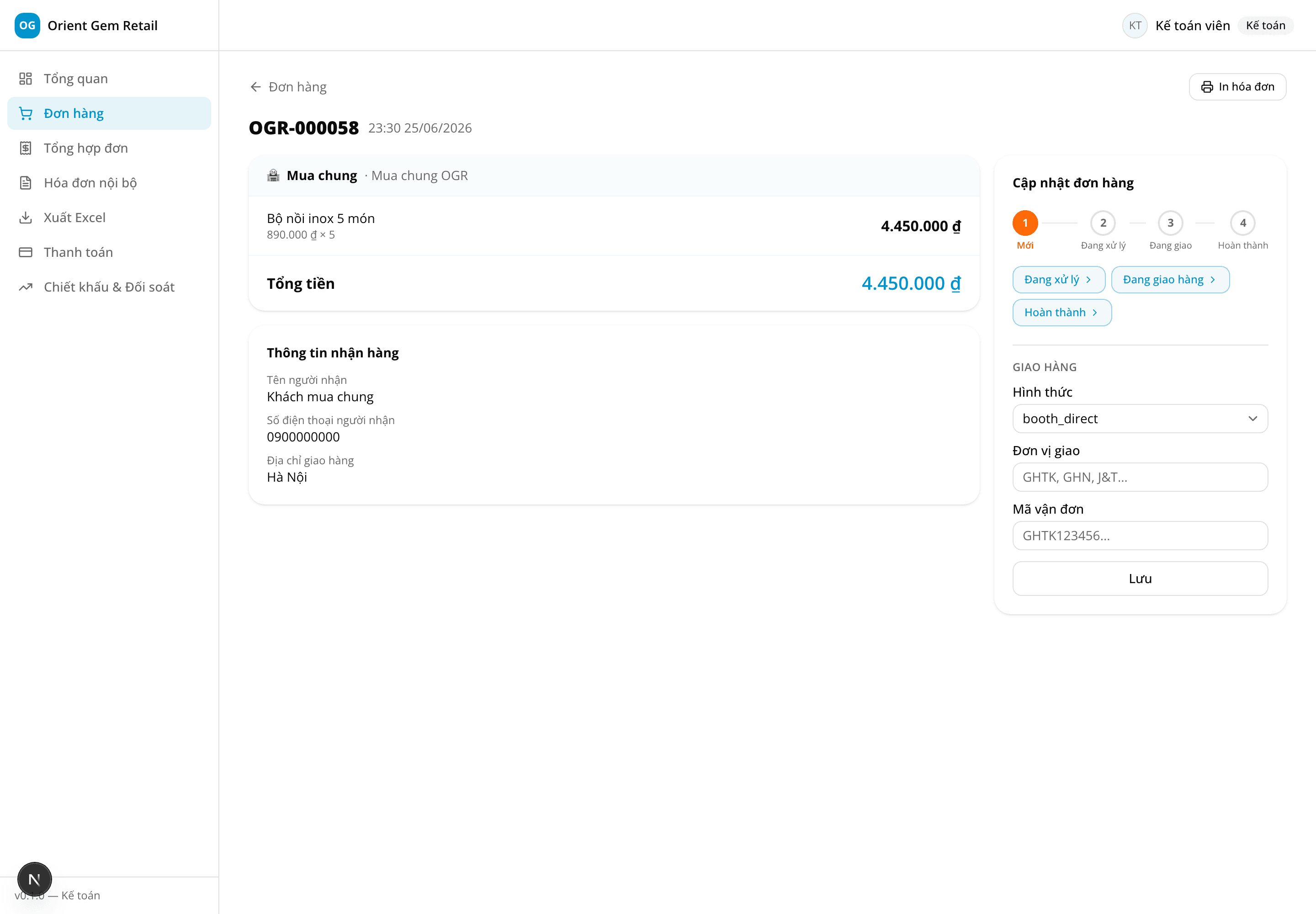Image resolution: width=1316 pixels, height=914 pixels.
Task: Click timestamp 23:30 25/06/2026
Action: (420, 128)
